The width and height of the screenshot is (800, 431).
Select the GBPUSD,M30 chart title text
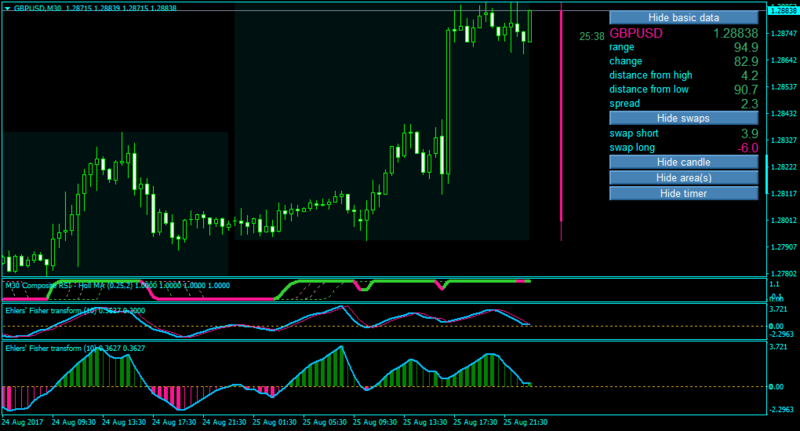tap(37, 8)
